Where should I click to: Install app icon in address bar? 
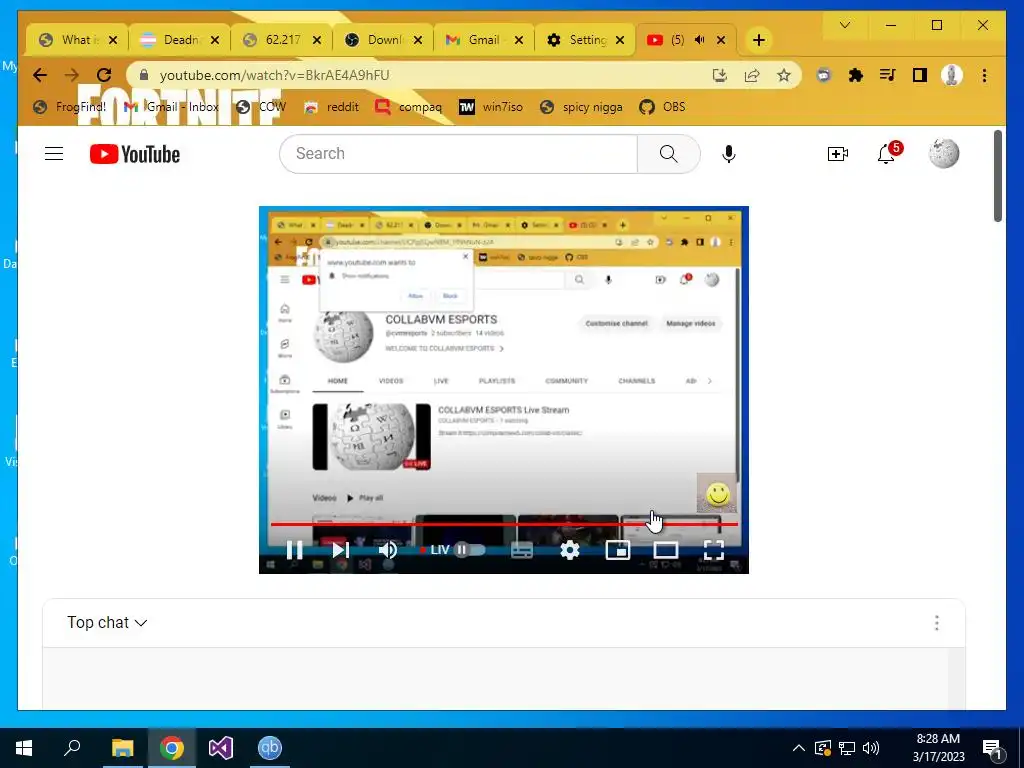click(x=720, y=76)
